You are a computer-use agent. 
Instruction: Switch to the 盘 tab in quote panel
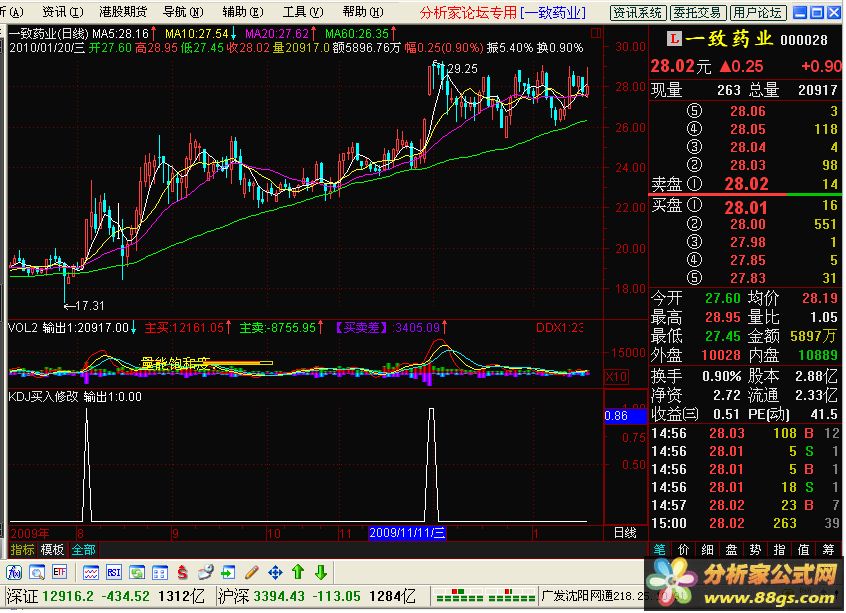click(x=731, y=549)
